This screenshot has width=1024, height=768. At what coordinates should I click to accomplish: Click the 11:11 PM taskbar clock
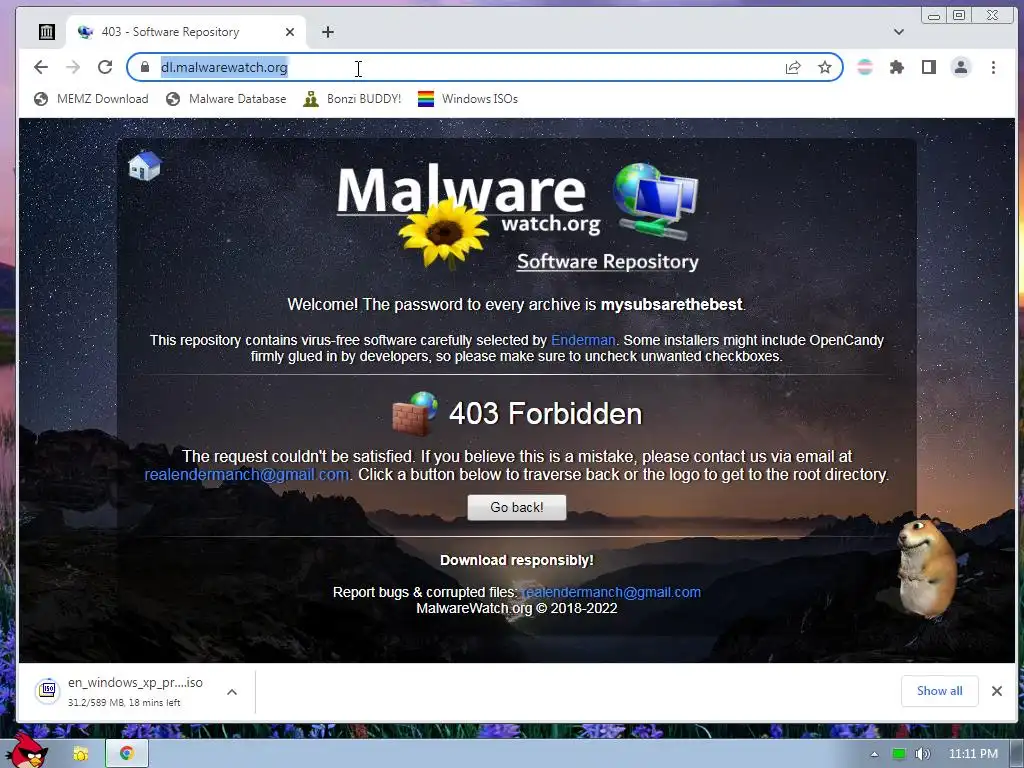point(973,754)
